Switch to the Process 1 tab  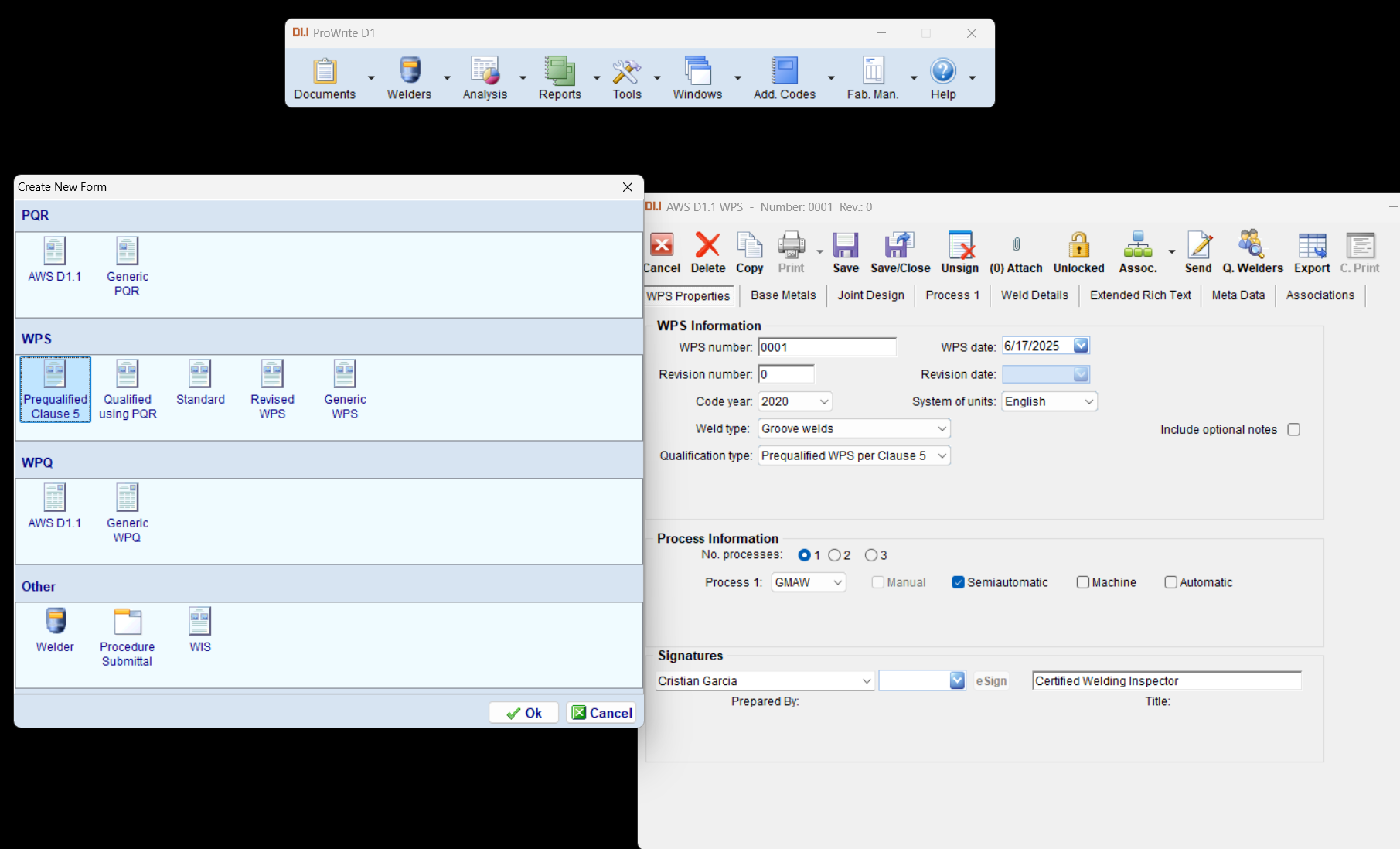tap(952, 295)
